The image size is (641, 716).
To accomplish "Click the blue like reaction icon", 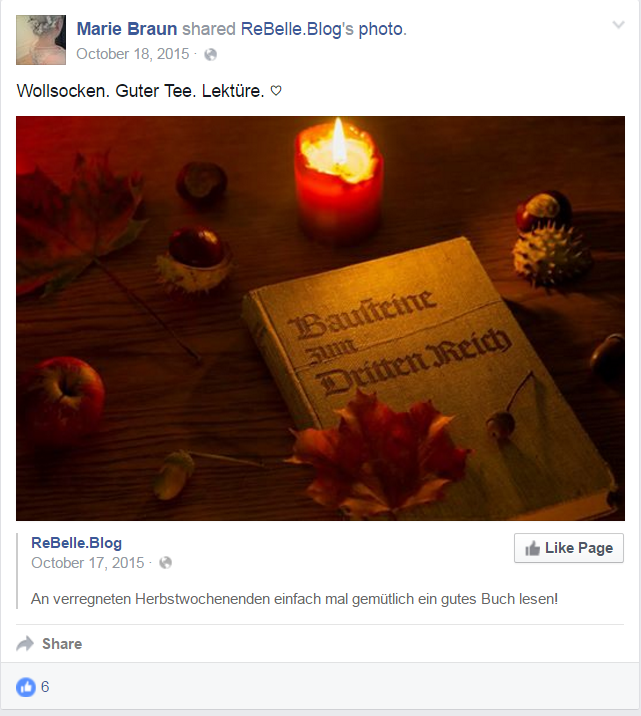I will 26,687.
